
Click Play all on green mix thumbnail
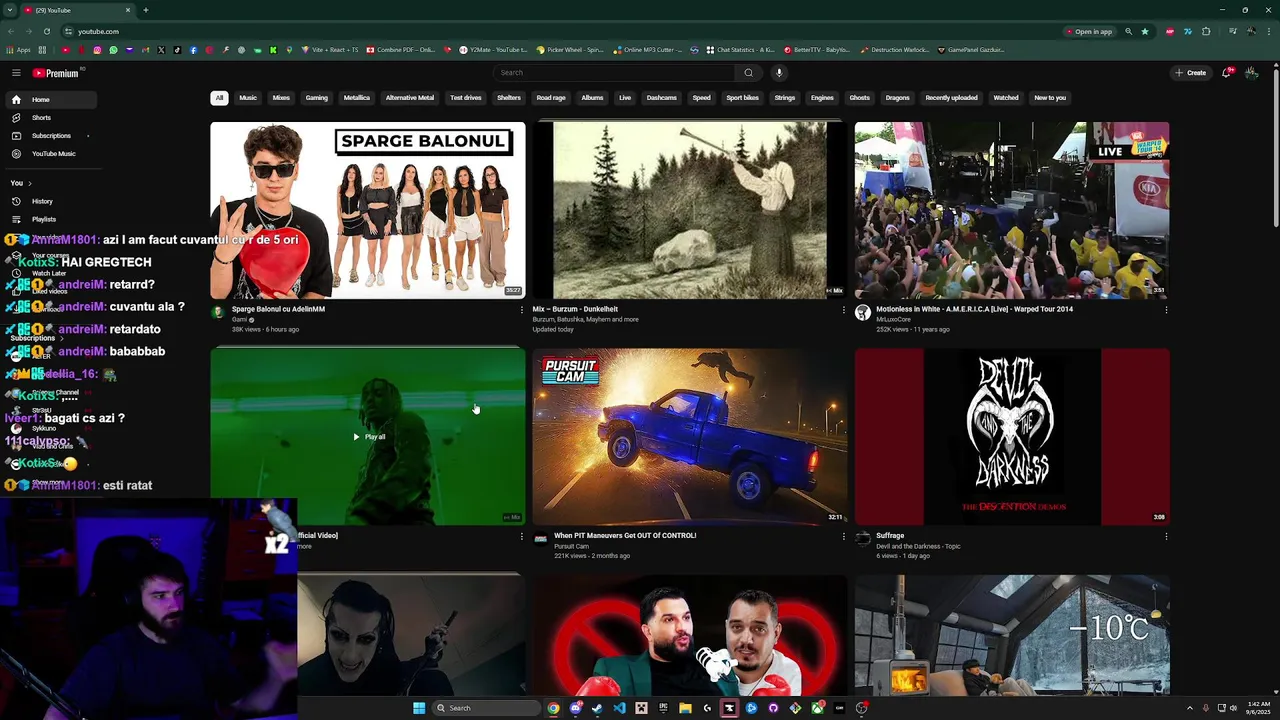coord(369,437)
